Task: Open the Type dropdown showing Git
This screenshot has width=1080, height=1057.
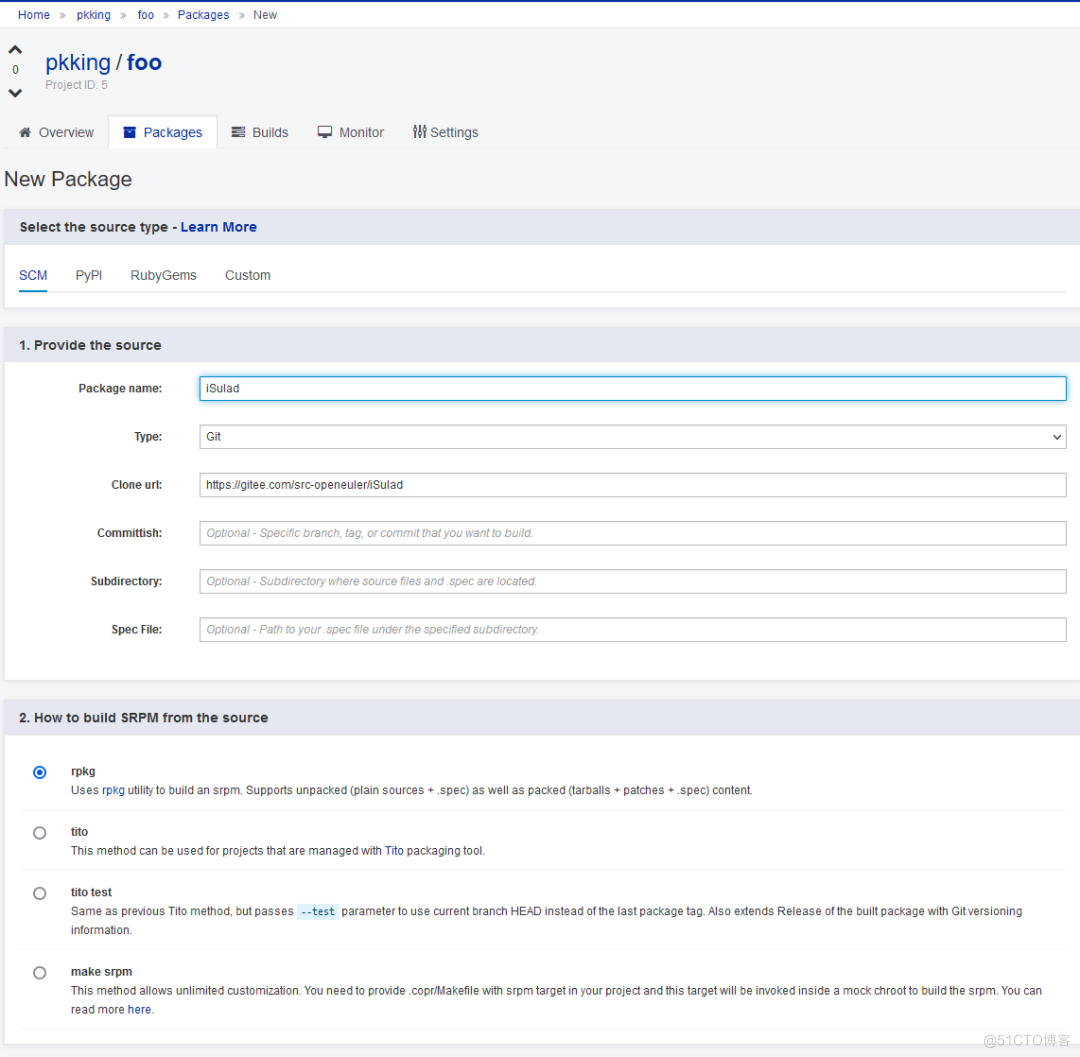Action: [632, 437]
